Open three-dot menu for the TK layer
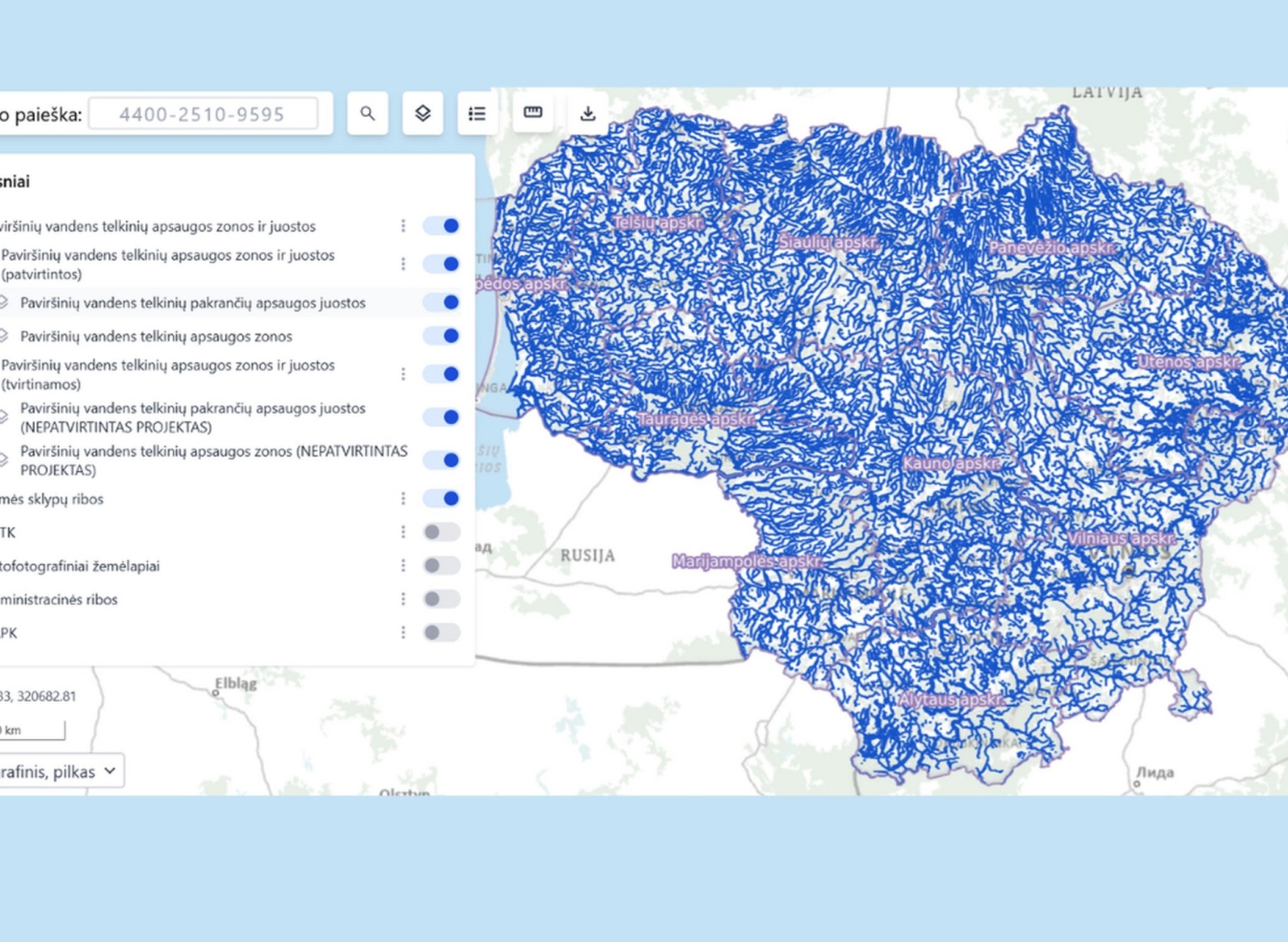This screenshot has height=942, width=1288. point(403,533)
